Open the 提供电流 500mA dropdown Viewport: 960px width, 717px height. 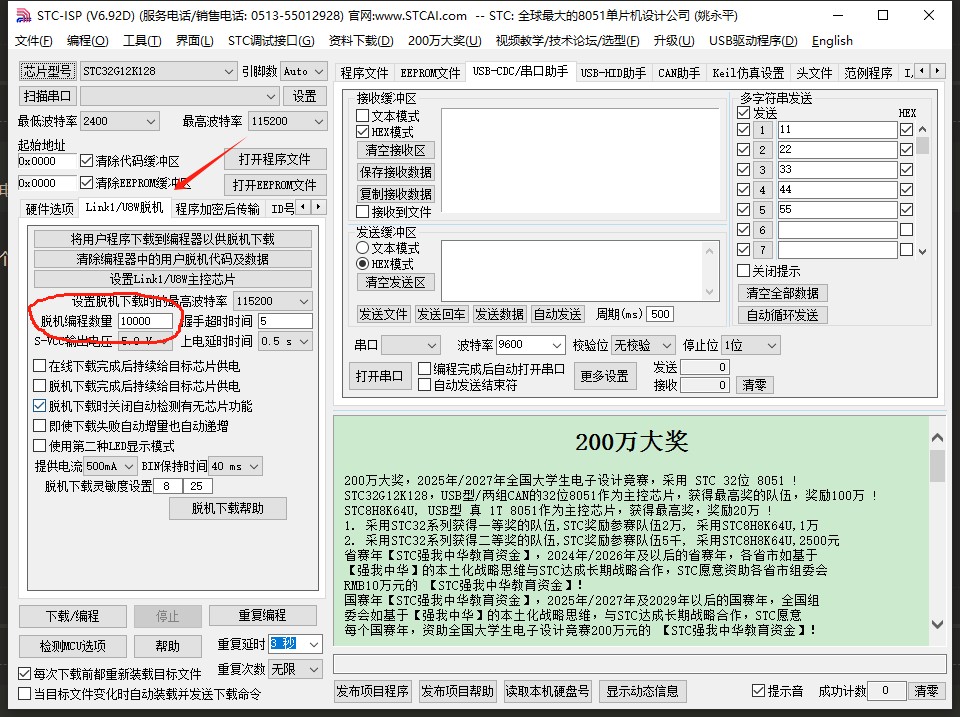[110, 466]
